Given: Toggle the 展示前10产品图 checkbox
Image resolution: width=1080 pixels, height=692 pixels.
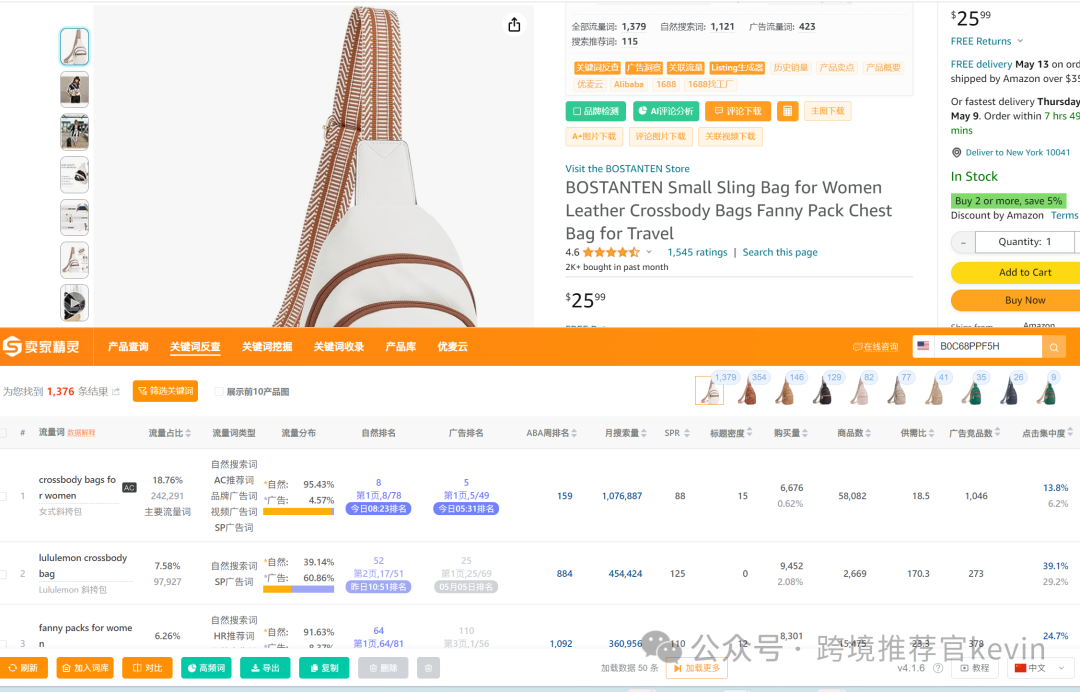Looking at the screenshot, I should (219, 392).
